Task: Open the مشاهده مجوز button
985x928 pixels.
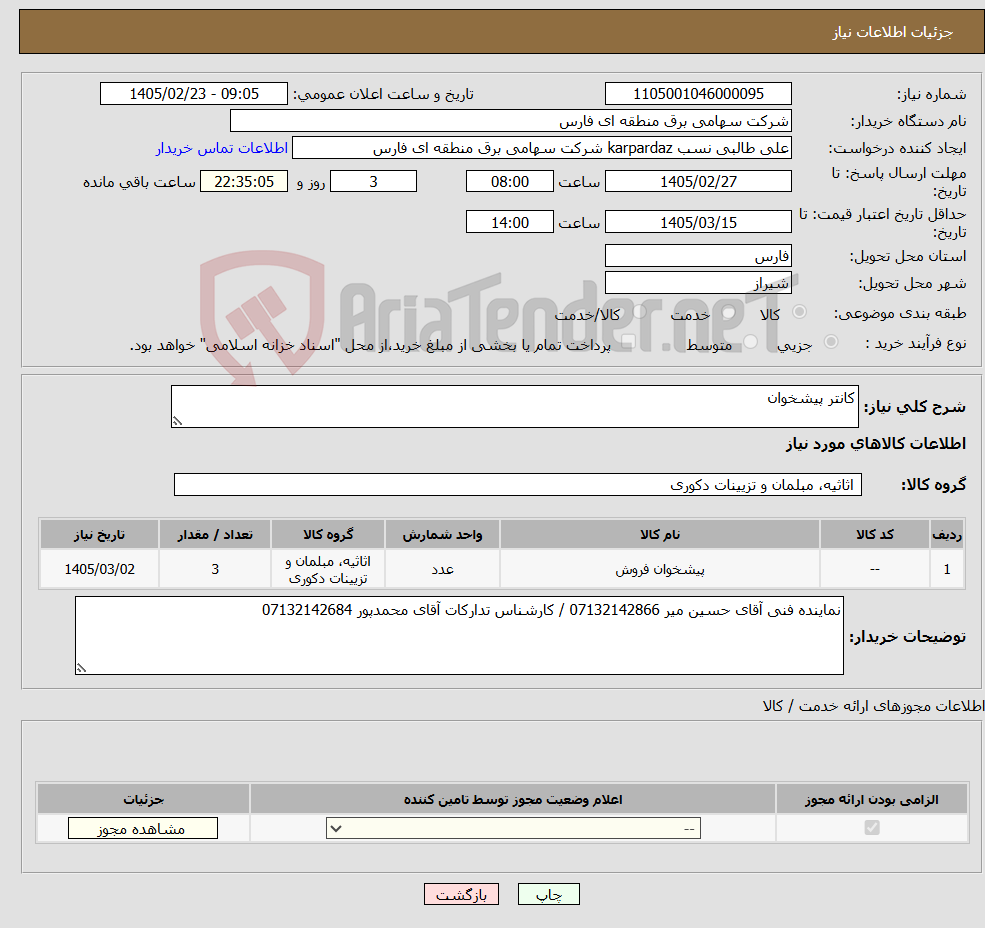Action: (143, 828)
